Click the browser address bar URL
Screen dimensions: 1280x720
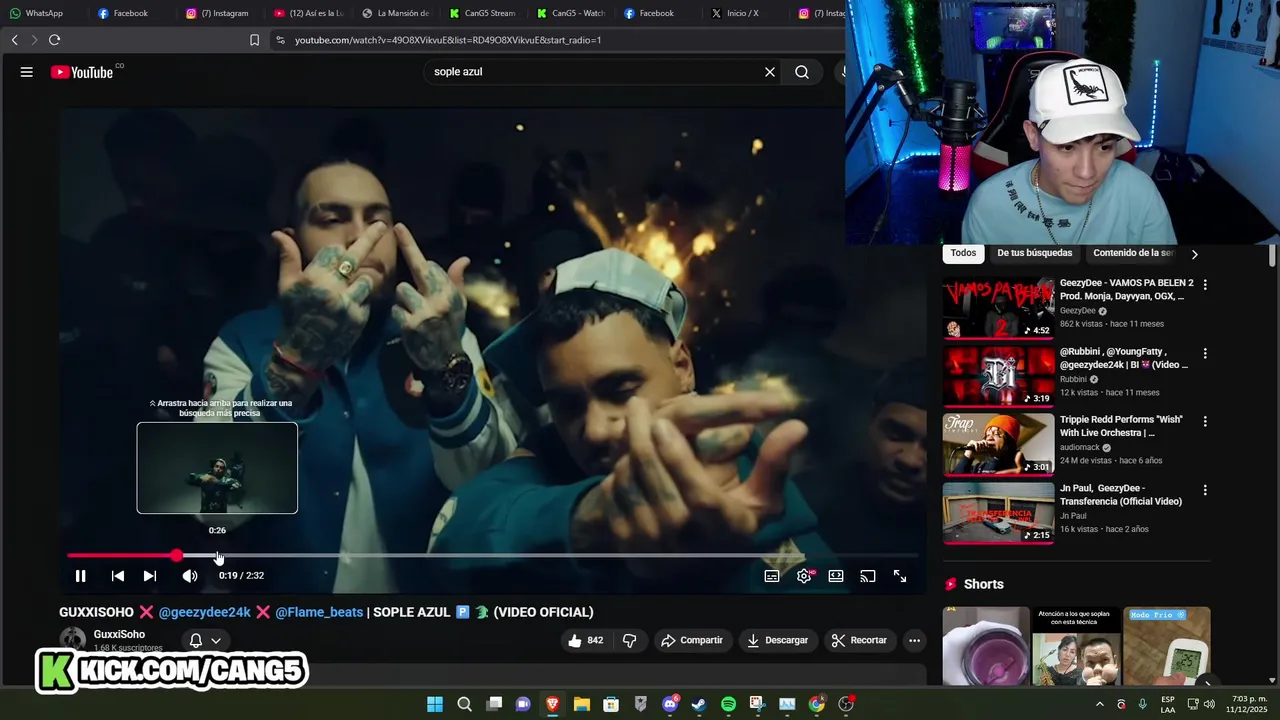(448, 40)
